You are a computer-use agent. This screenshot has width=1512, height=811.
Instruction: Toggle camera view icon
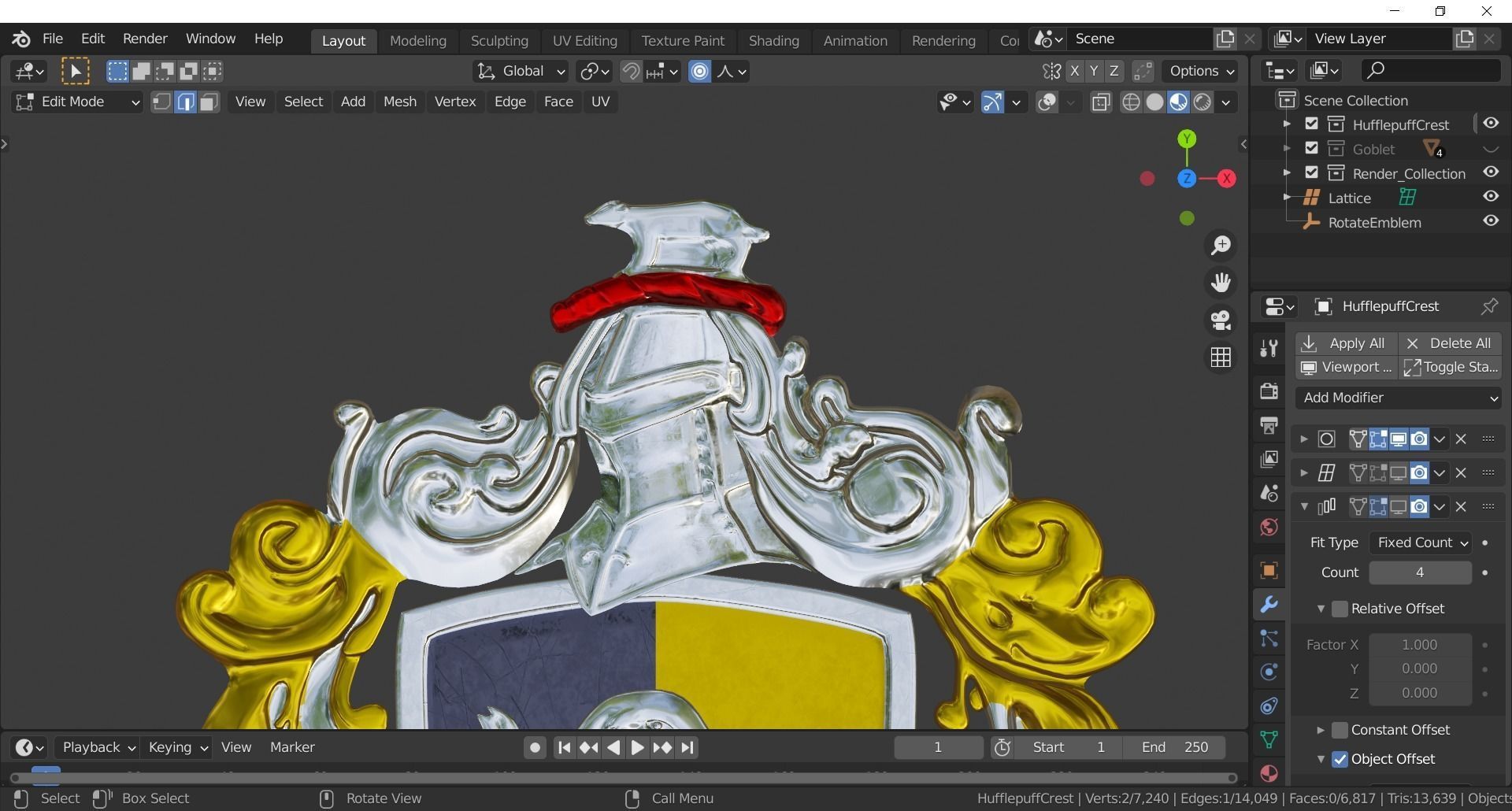coord(1221,320)
